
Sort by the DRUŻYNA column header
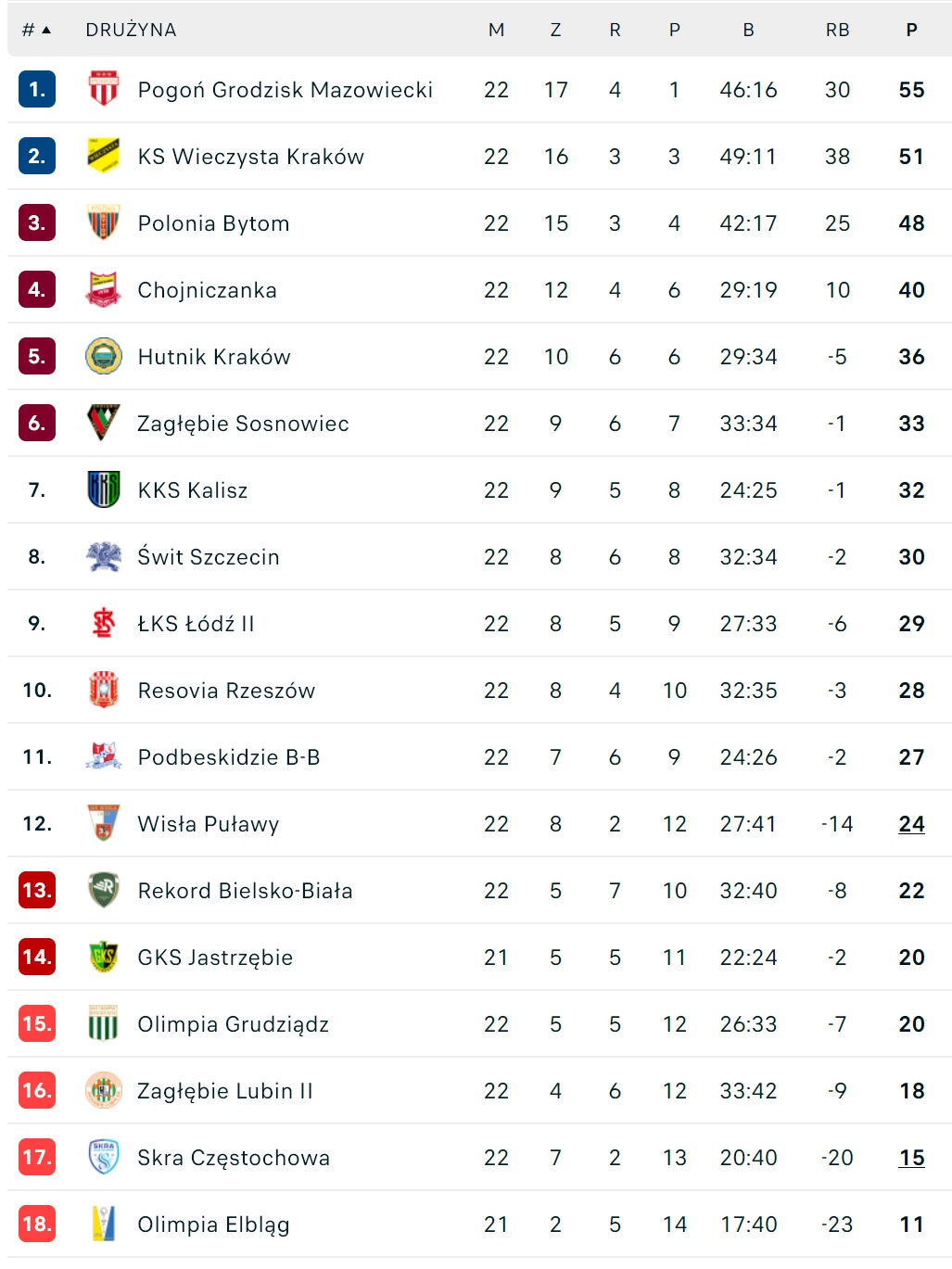pos(131,30)
